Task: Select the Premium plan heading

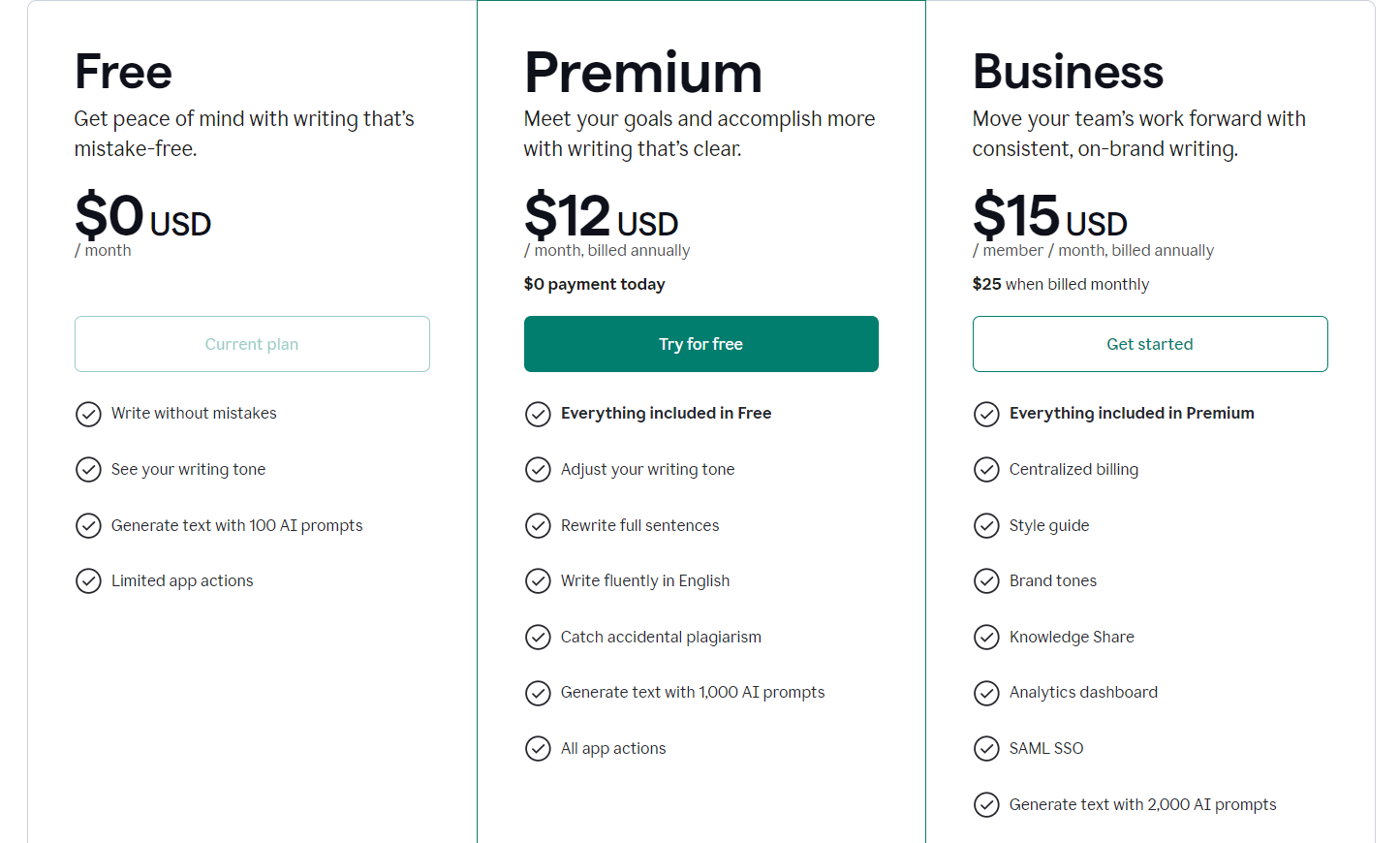Action: (x=643, y=73)
